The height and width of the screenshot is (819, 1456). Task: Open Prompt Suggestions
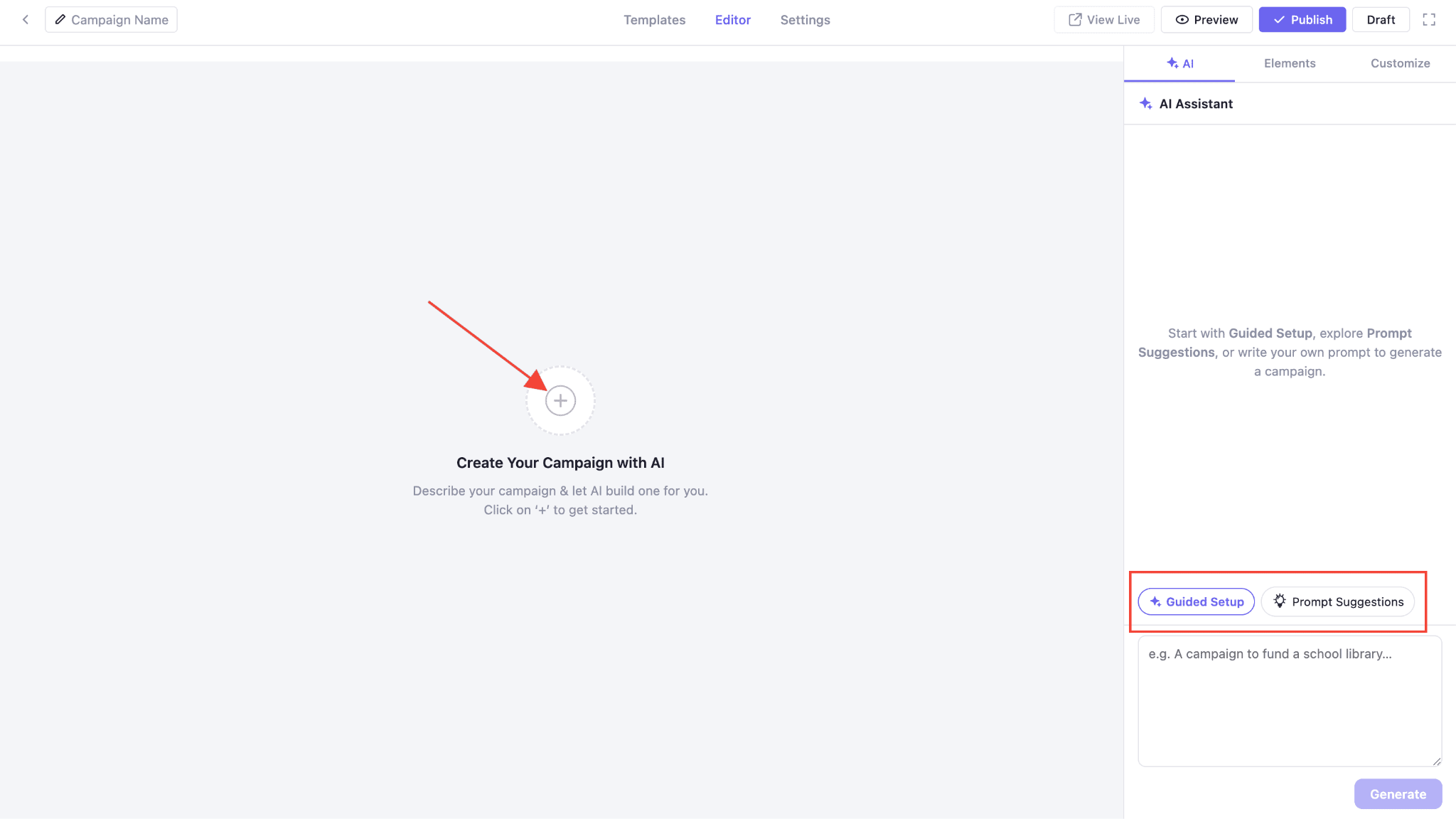pyautogui.click(x=1338, y=601)
